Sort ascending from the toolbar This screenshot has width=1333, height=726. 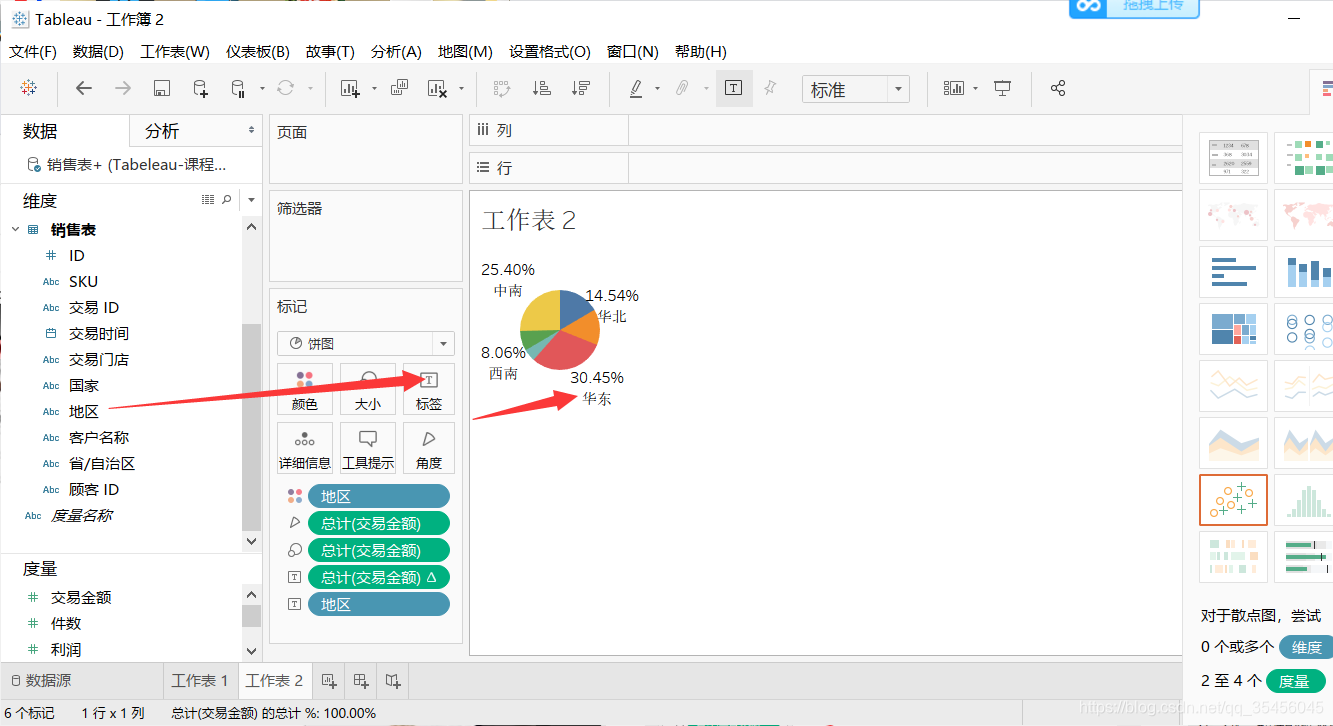(x=541, y=88)
